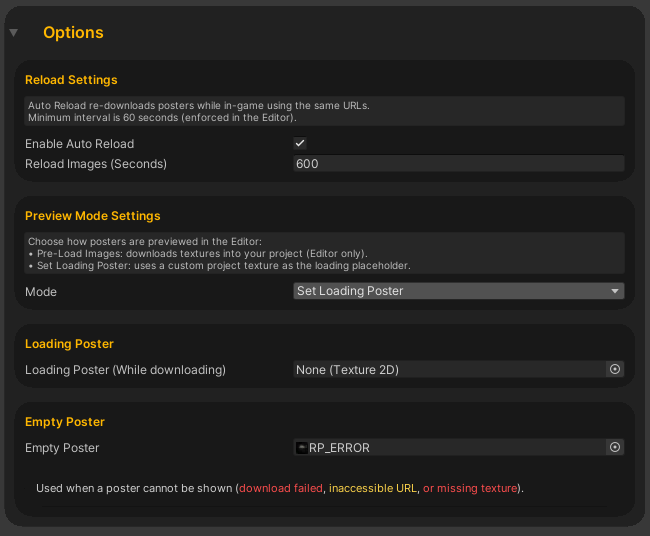
Task: Click the red 'download failed' text
Action: 281,489
